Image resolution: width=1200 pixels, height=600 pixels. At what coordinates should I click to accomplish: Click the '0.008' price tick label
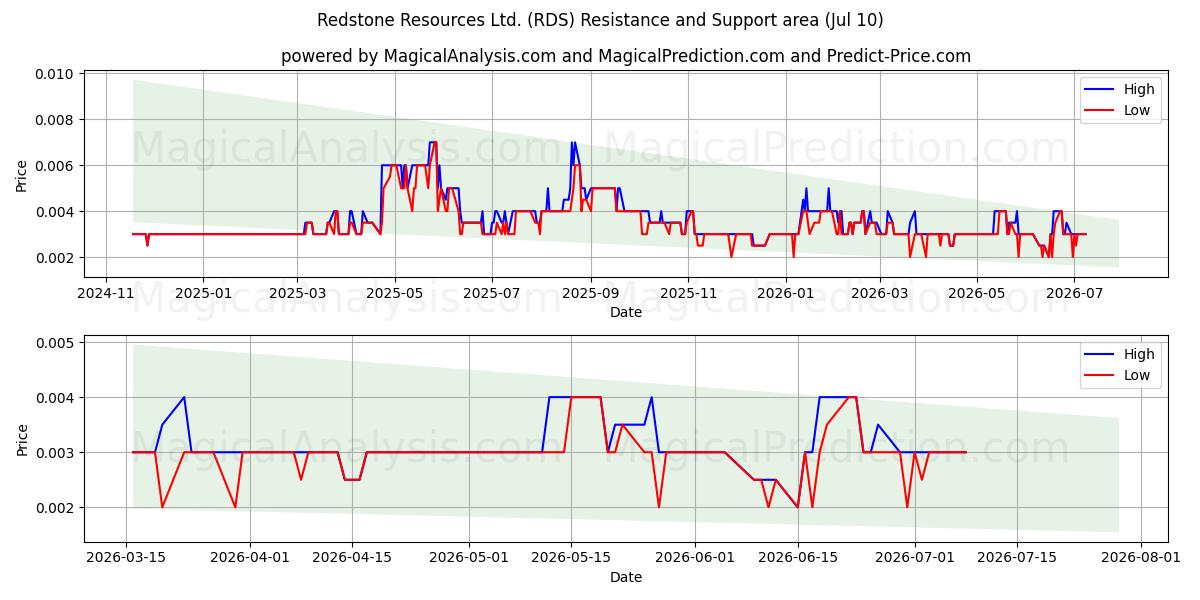pos(56,120)
